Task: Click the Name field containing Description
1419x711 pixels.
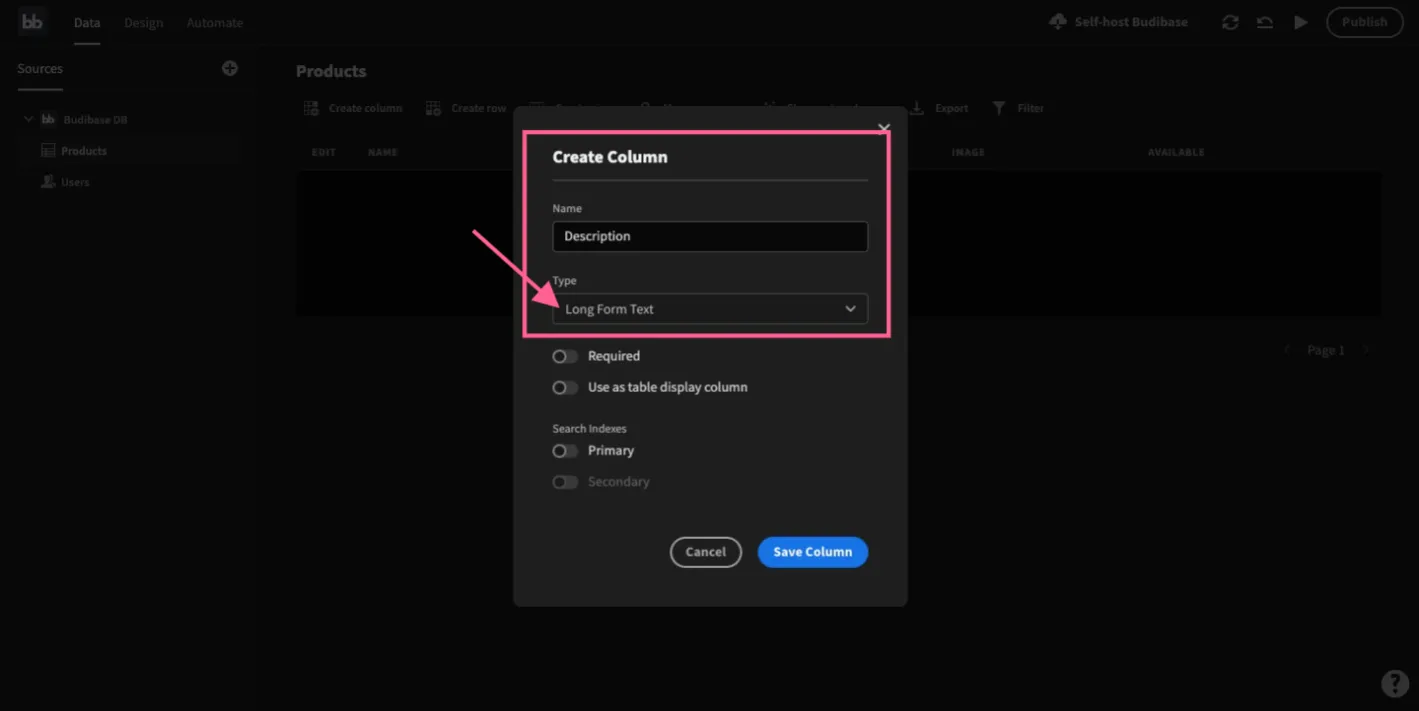Action: pyautogui.click(x=710, y=236)
